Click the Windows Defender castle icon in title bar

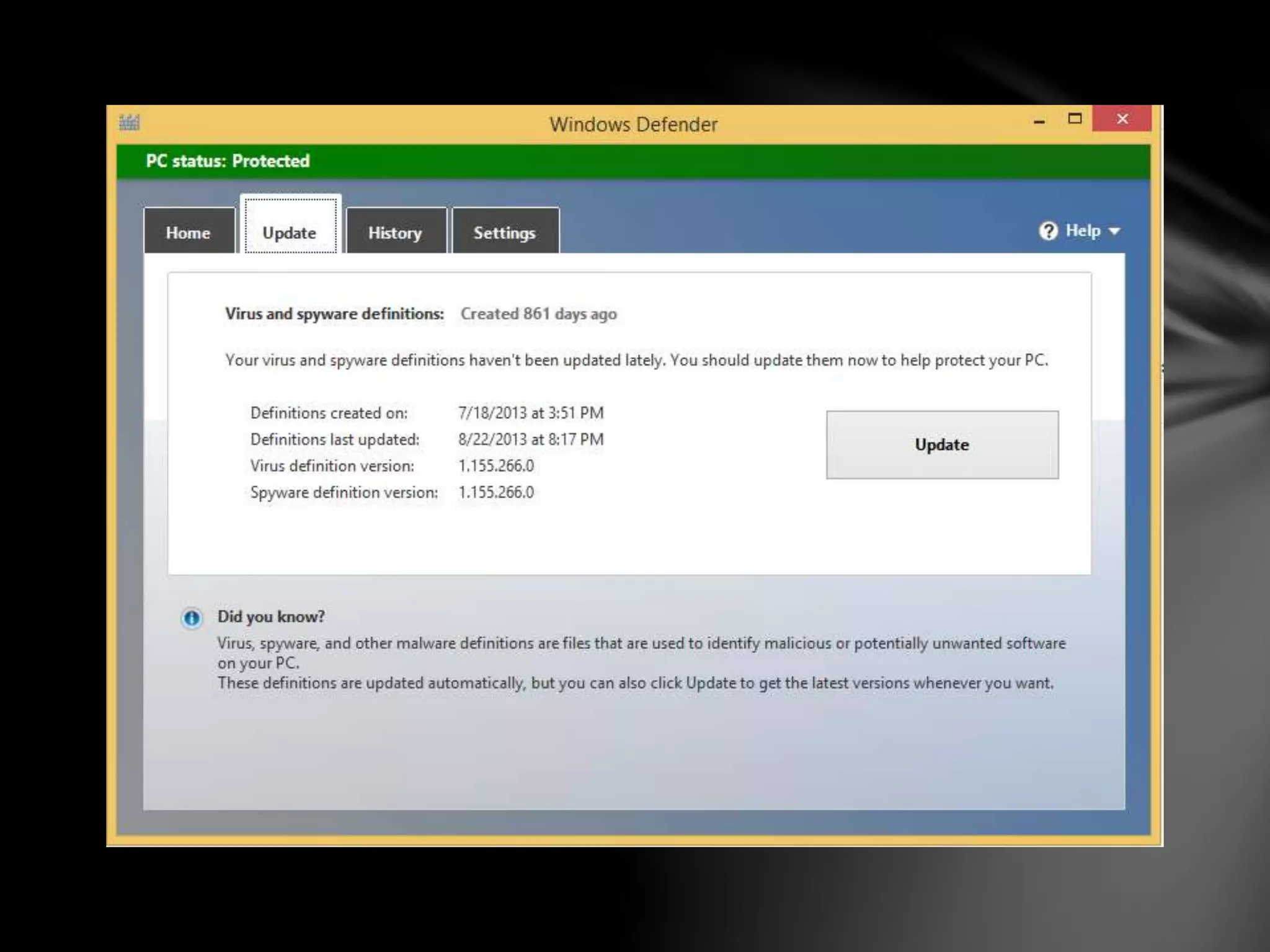(x=129, y=122)
